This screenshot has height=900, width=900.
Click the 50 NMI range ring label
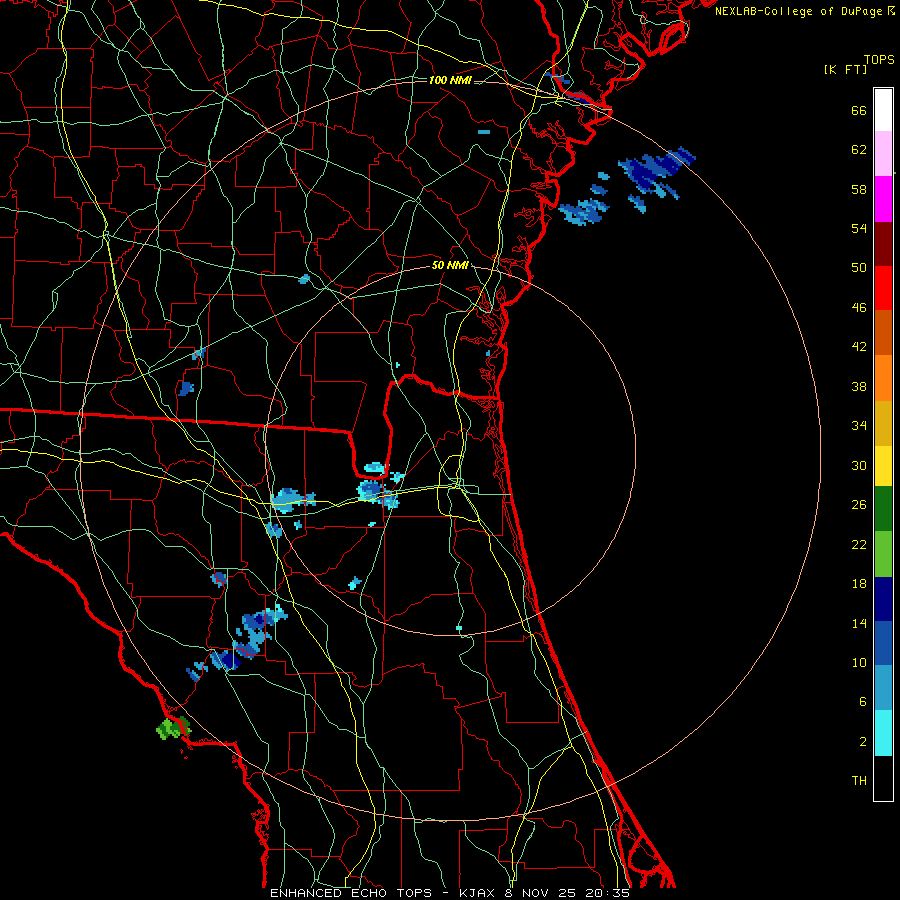point(450,266)
